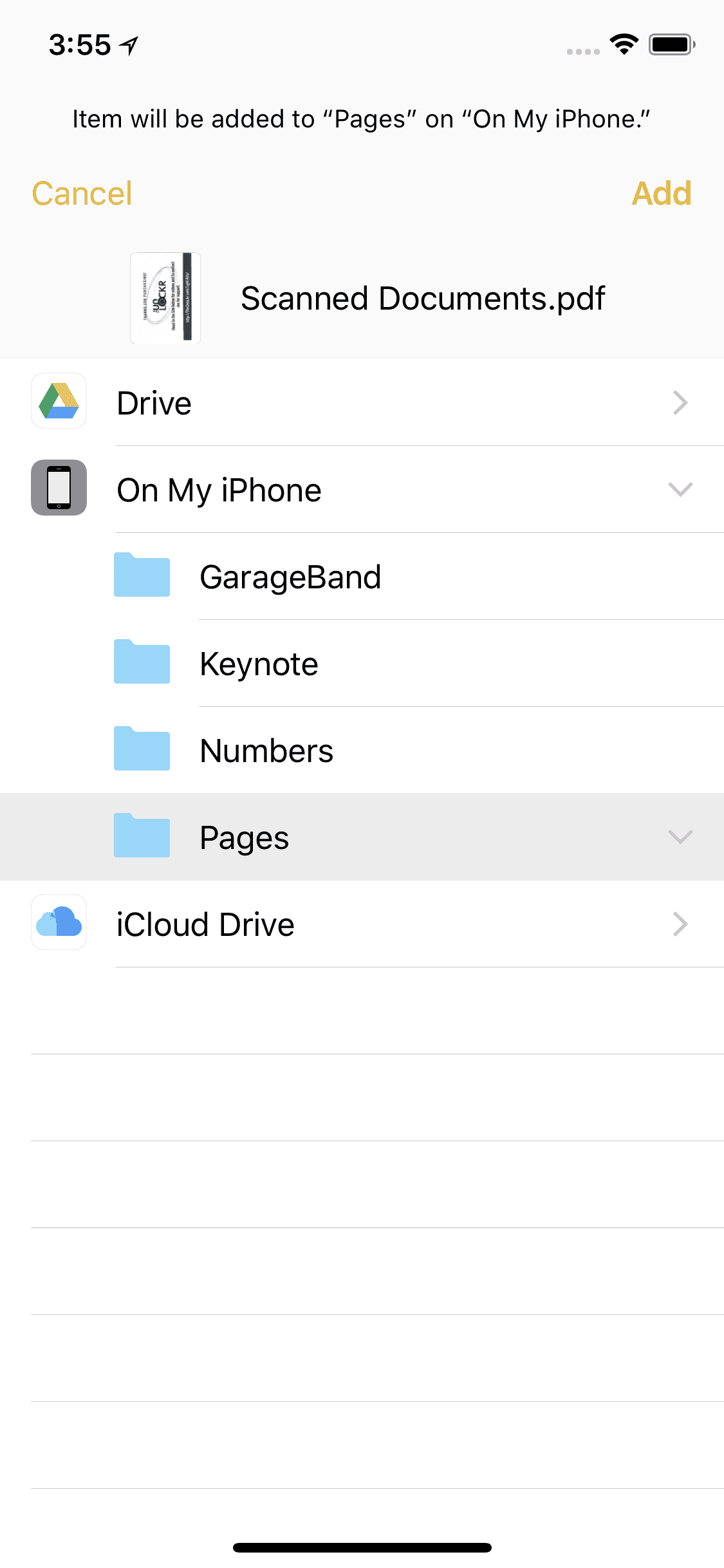
Task: Tap the Wi-Fi status icon
Action: click(x=624, y=44)
